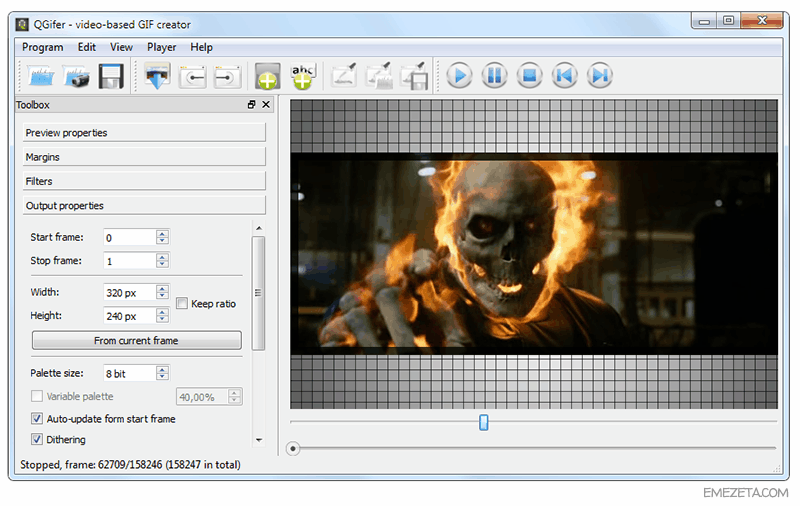Click the Stop frame input field
Viewport: 800px width, 506px height.
[x=130, y=261]
